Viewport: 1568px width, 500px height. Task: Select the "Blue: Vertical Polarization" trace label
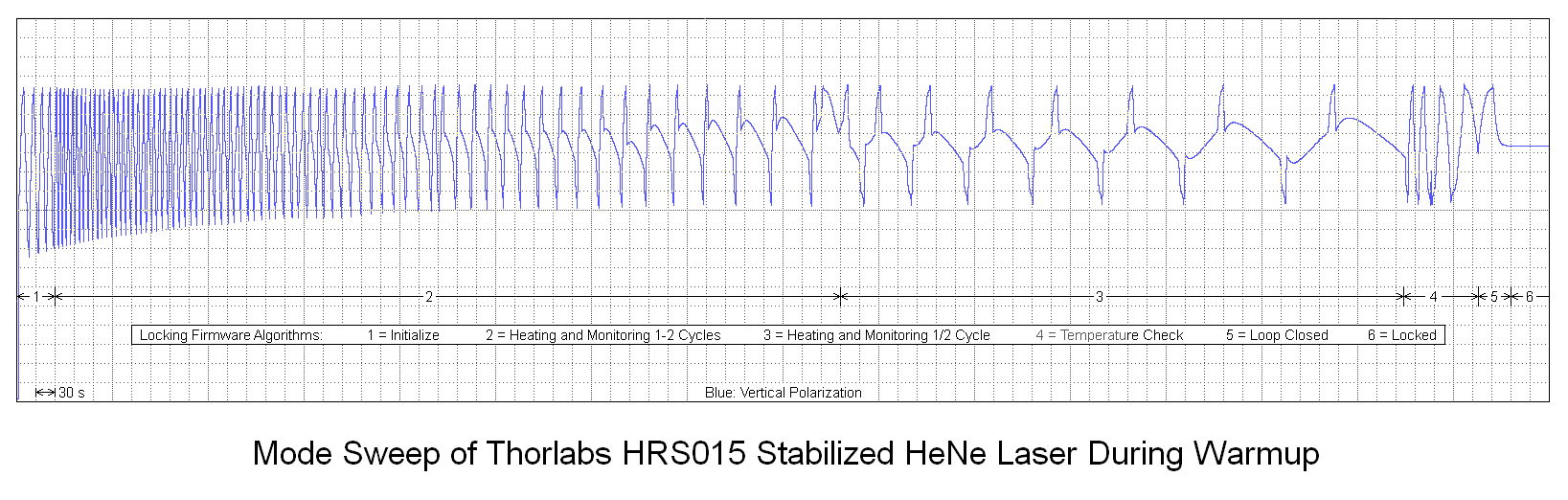(783, 393)
